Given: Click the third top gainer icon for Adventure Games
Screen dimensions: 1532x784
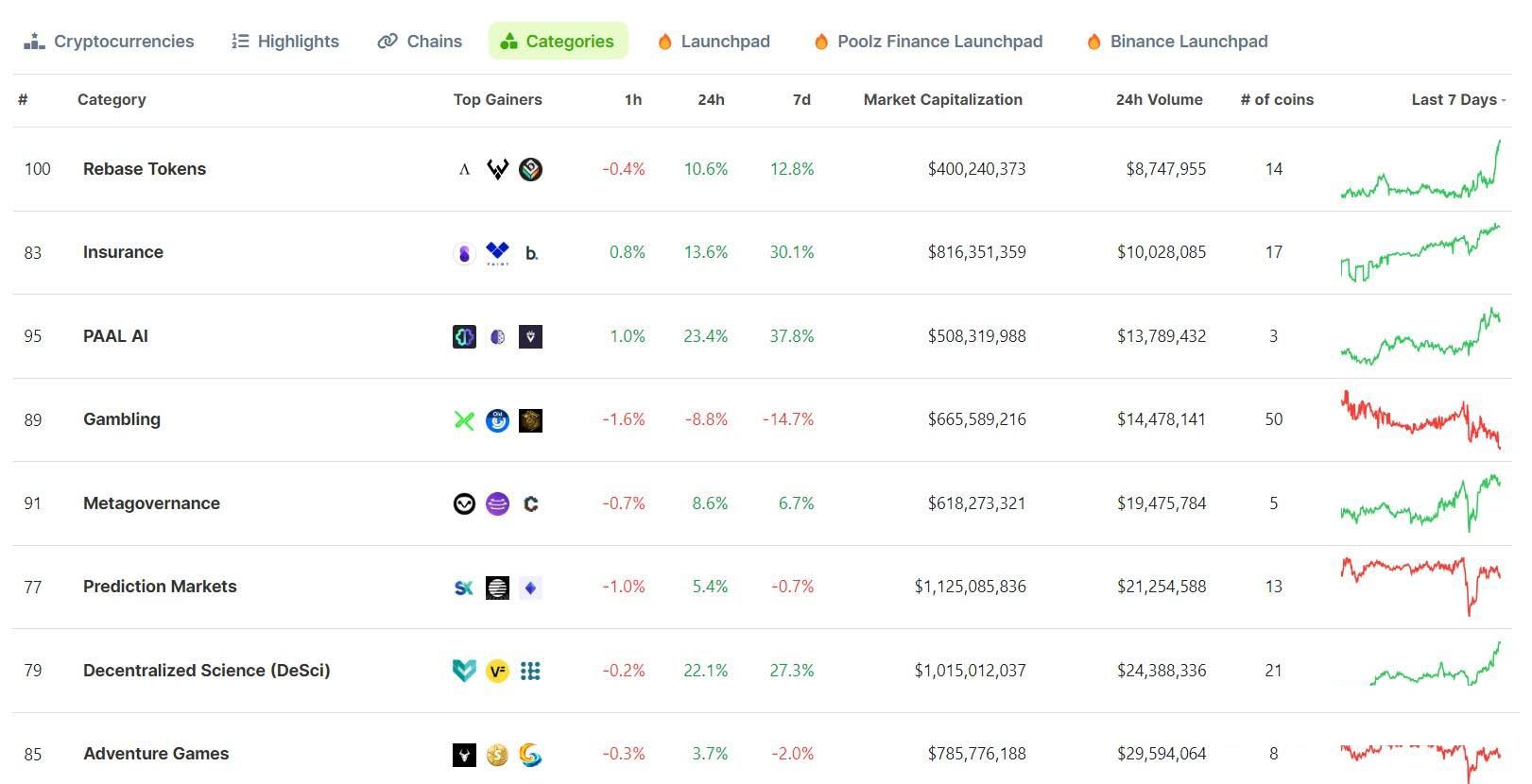Looking at the screenshot, I should (x=531, y=755).
